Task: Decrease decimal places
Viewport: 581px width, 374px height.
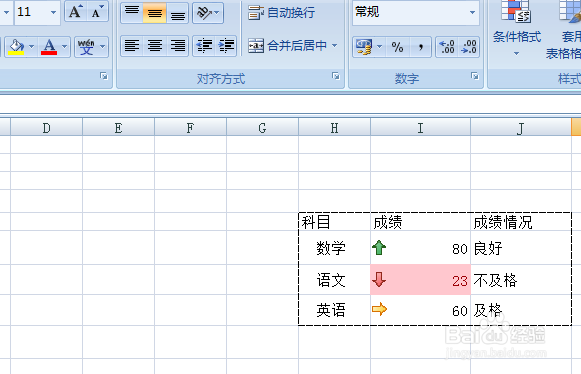Action: coord(469,47)
